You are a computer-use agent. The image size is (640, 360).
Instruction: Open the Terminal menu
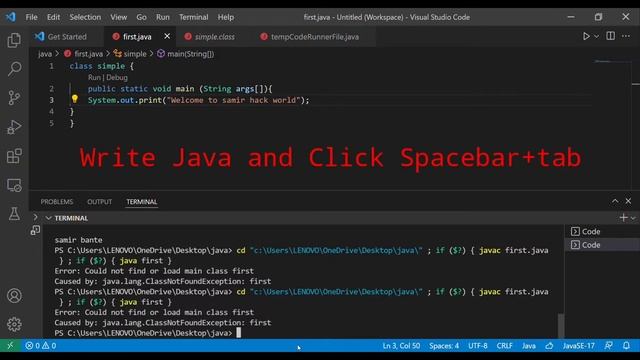point(193,17)
